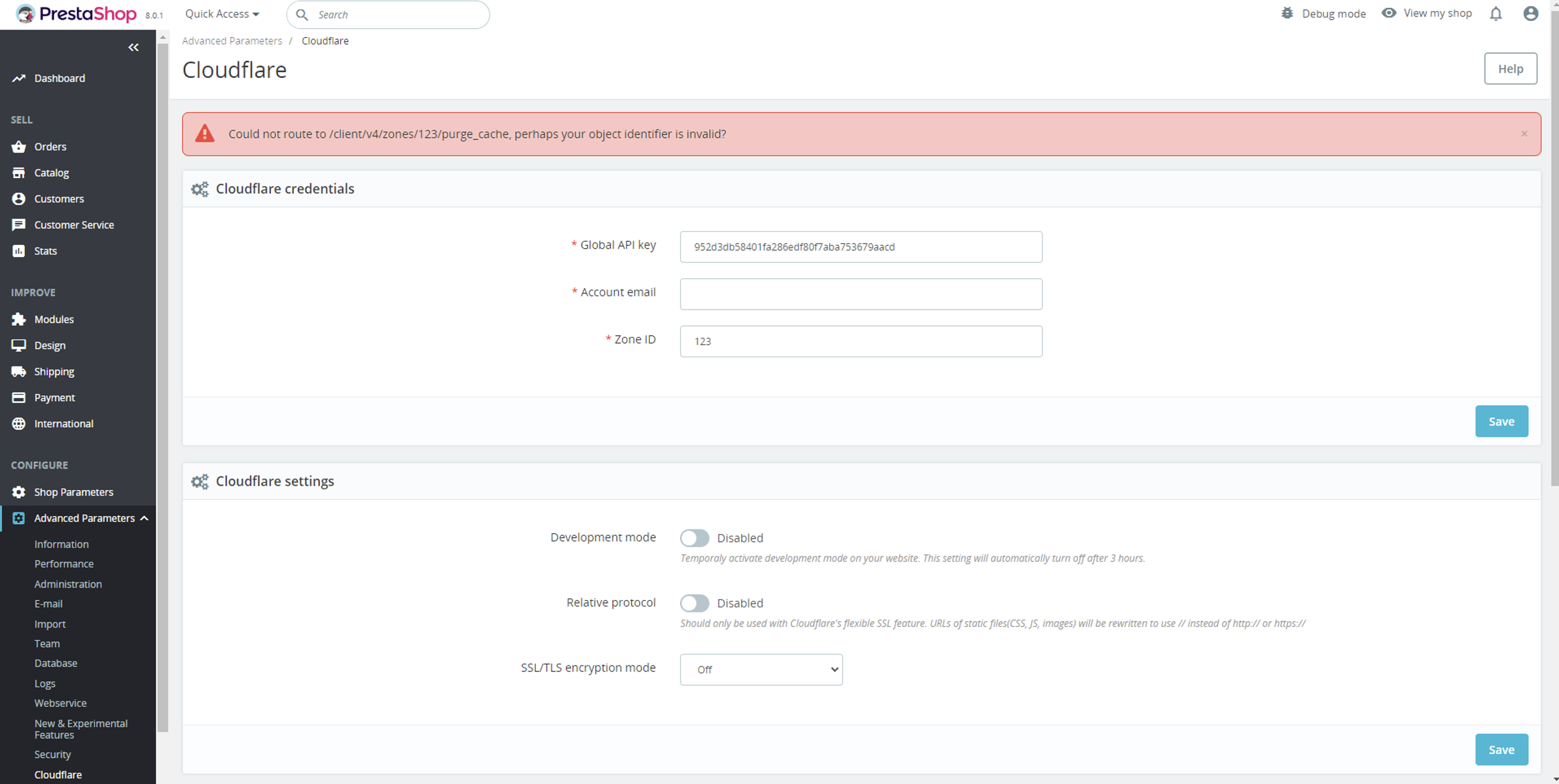Click the Shipping truck icon
The width and height of the screenshot is (1559, 784).
[18, 372]
